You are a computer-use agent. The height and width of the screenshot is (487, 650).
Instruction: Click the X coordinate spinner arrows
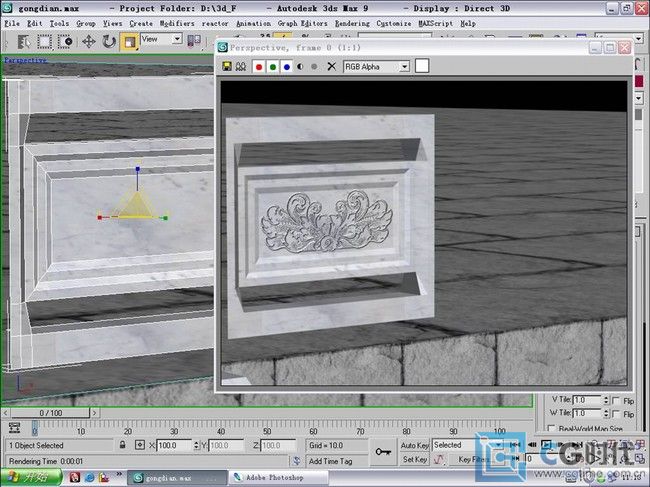click(x=196, y=446)
